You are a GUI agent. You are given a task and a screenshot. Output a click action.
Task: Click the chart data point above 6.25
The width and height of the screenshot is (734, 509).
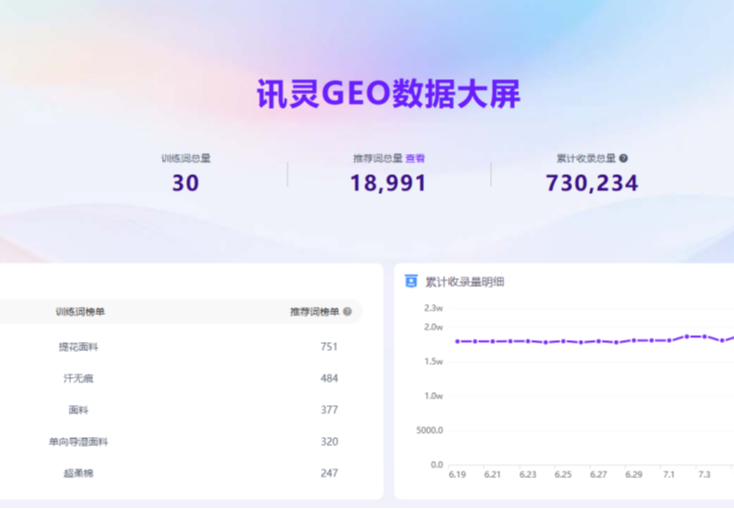point(563,341)
